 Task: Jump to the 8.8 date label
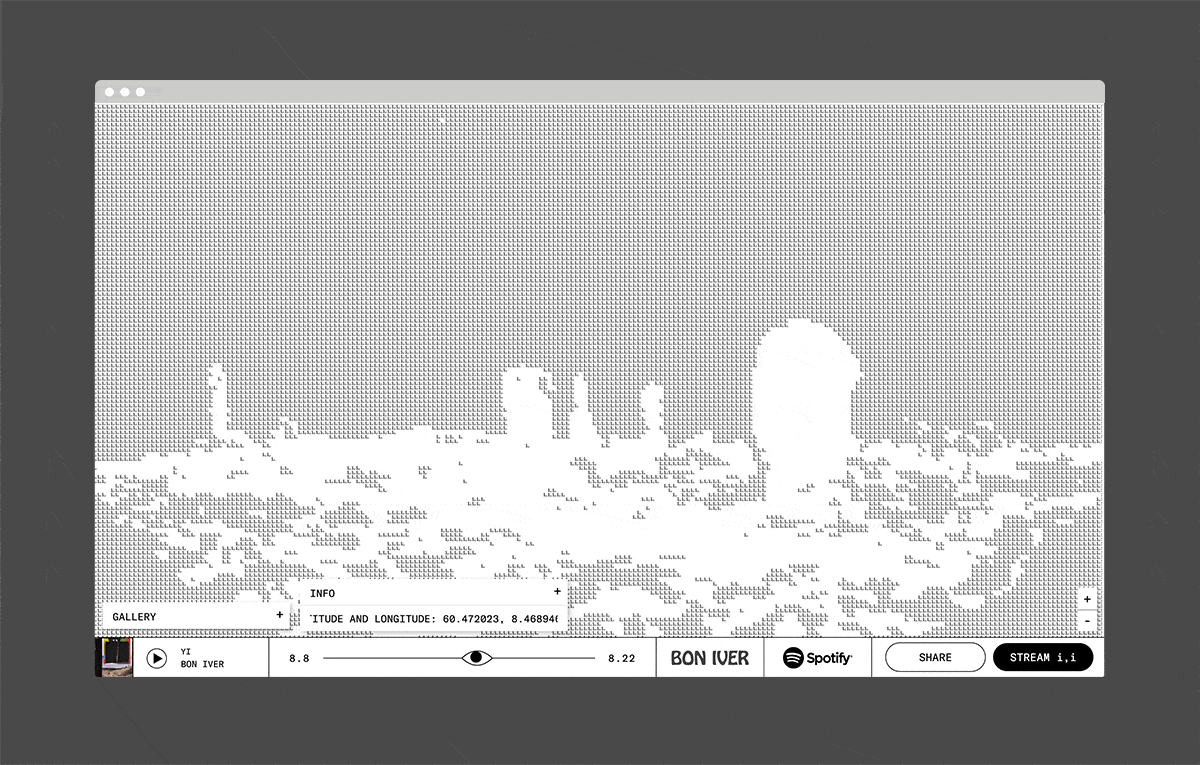[x=299, y=658]
